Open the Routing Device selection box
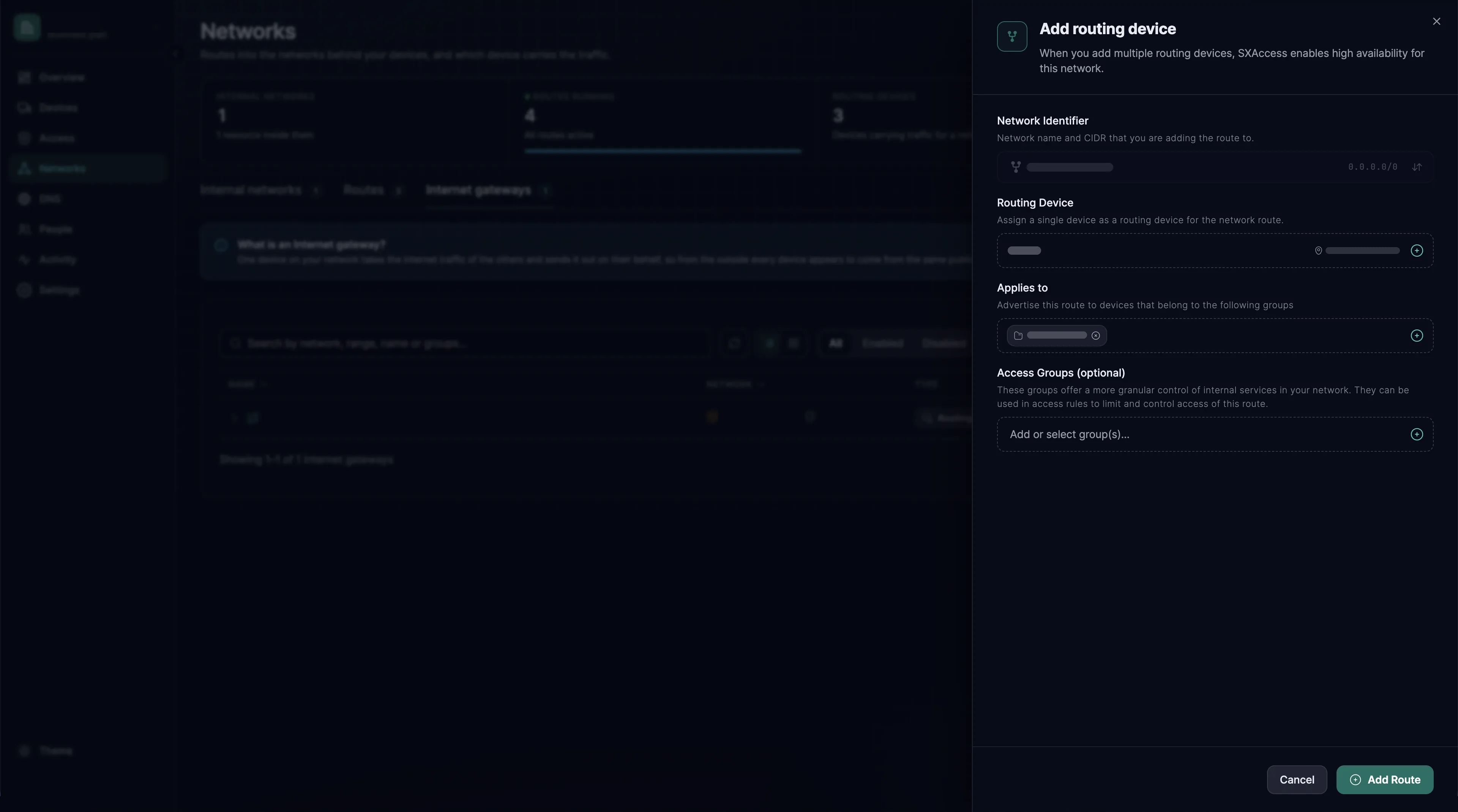Viewport: 1458px width, 812px height. (1215, 251)
